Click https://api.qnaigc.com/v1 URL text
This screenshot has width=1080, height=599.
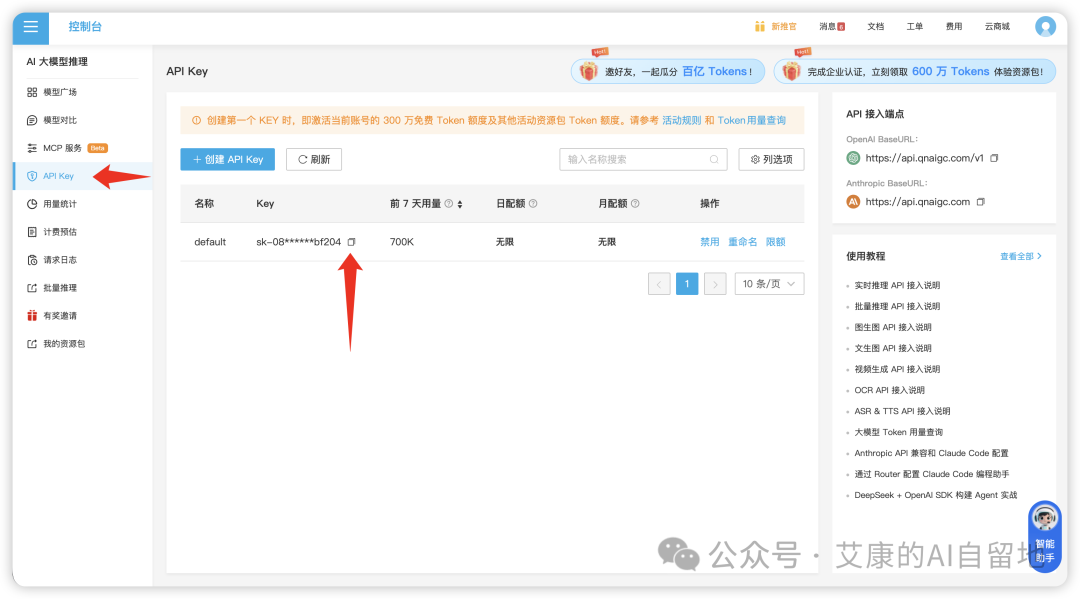point(924,158)
